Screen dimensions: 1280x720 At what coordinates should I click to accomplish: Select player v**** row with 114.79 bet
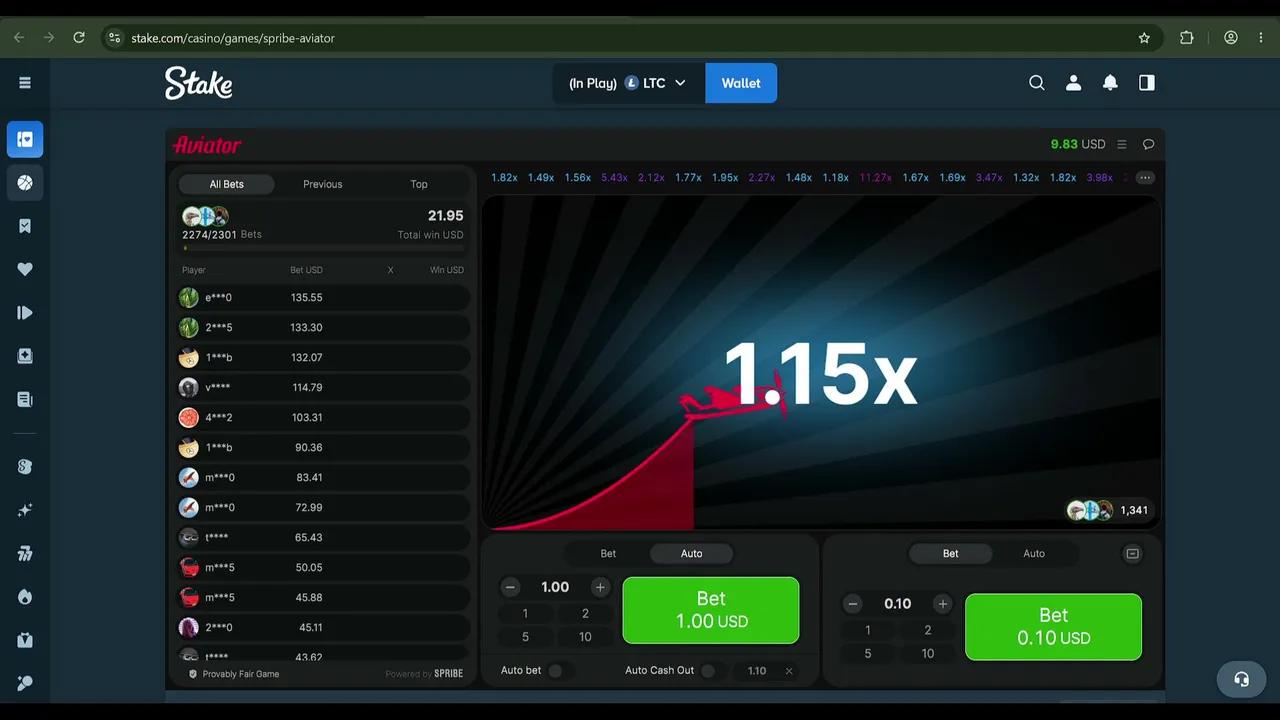click(x=323, y=387)
